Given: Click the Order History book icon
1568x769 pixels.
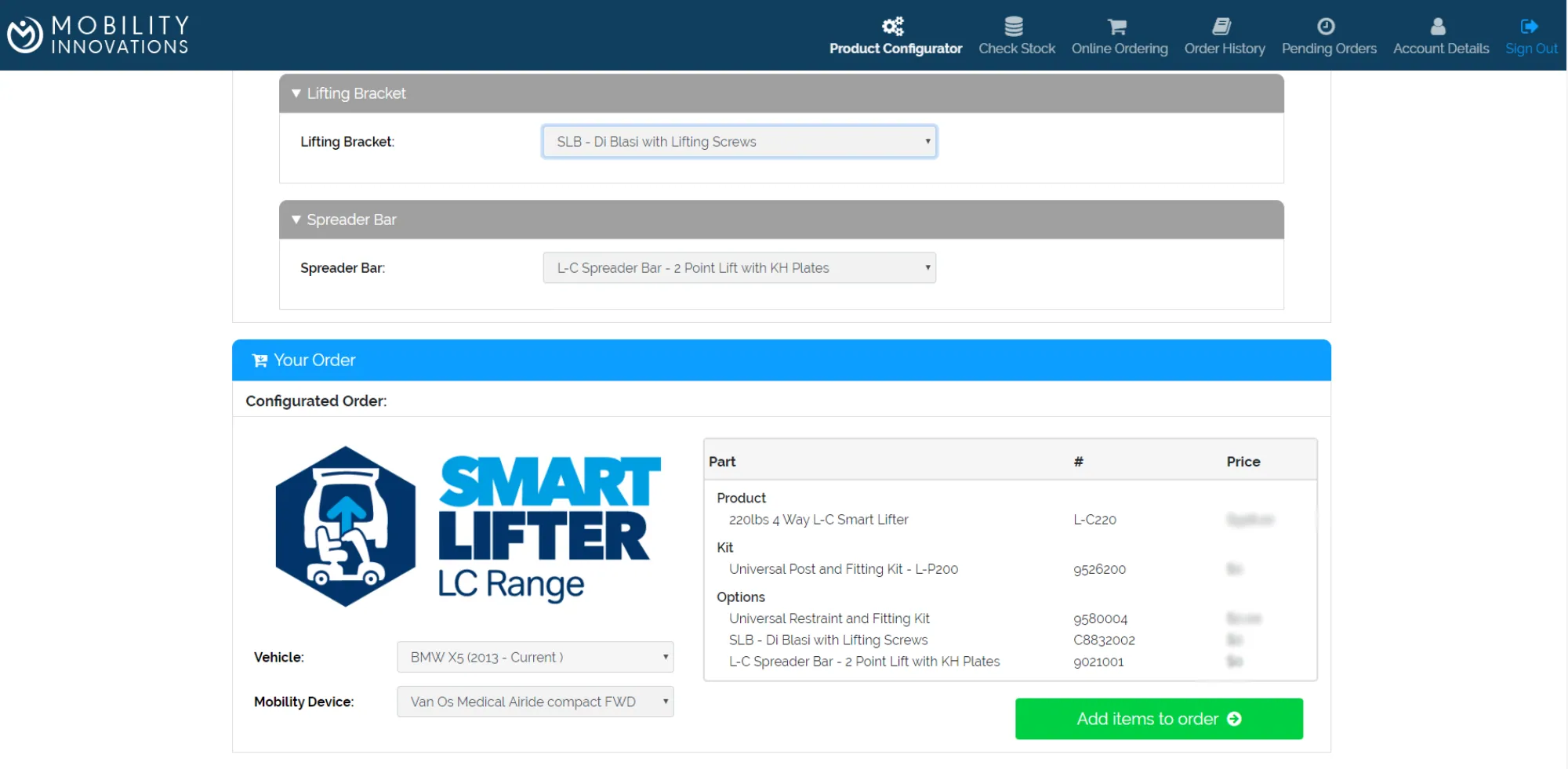Looking at the screenshot, I should point(1222,27).
